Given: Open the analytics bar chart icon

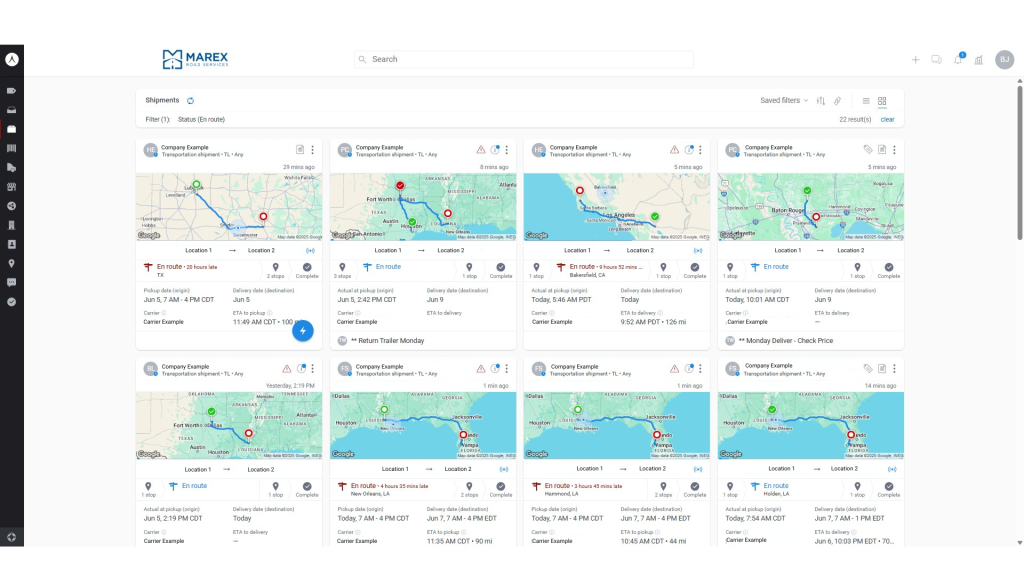Looking at the screenshot, I should coord(979,60).
